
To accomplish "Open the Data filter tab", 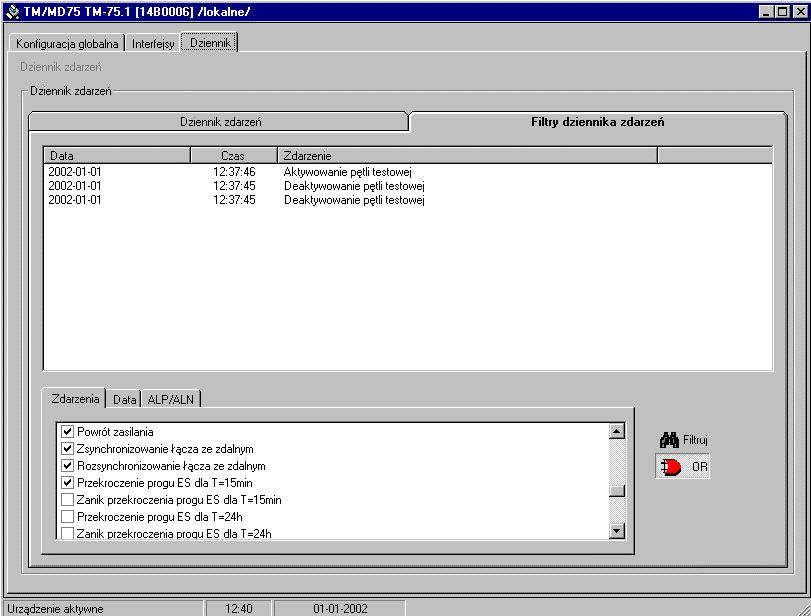I will pyautogui.click(x=124, y=399).
